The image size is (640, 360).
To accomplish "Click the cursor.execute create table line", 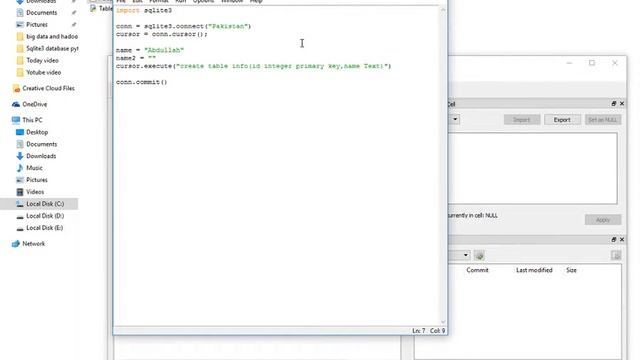I will tap(253, 66).
